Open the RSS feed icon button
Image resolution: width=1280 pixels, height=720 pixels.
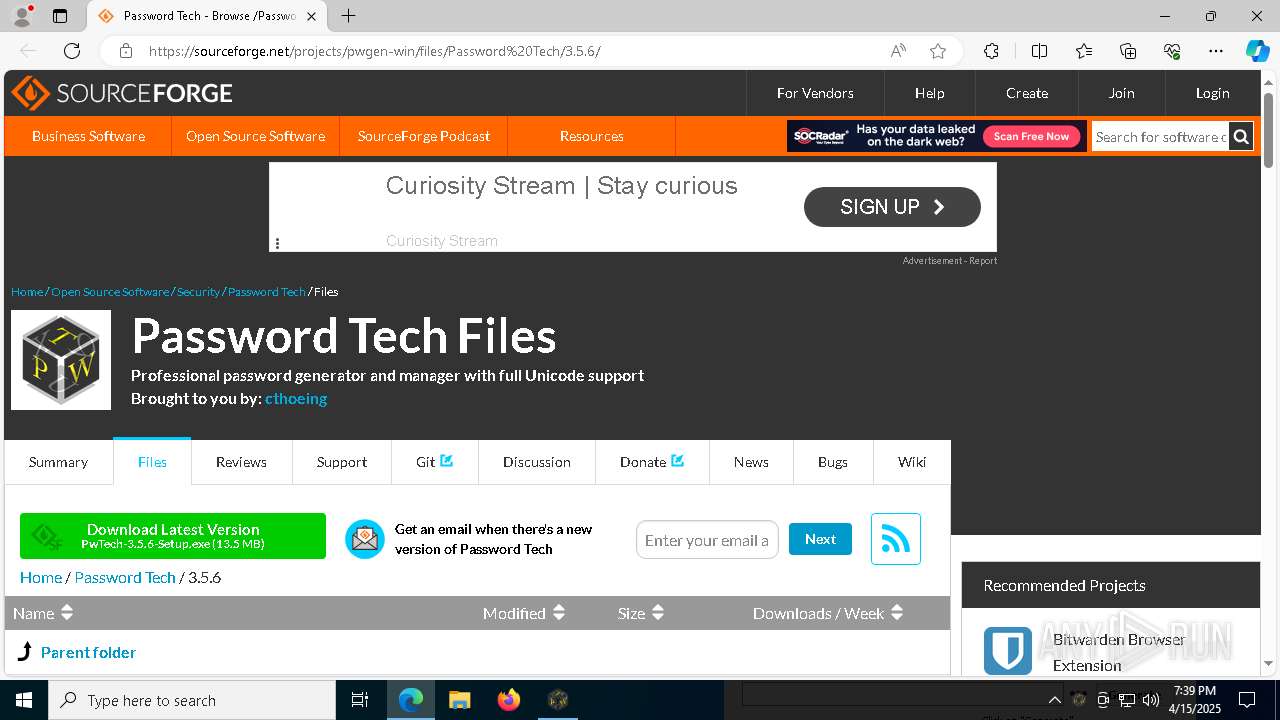(x=895, y=539)
